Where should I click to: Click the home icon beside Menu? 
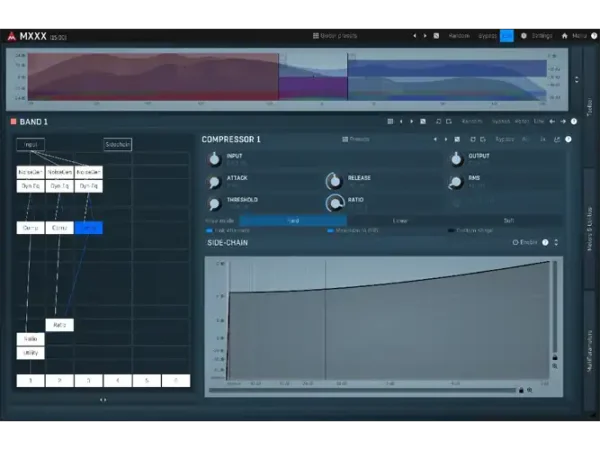[564, 36]
